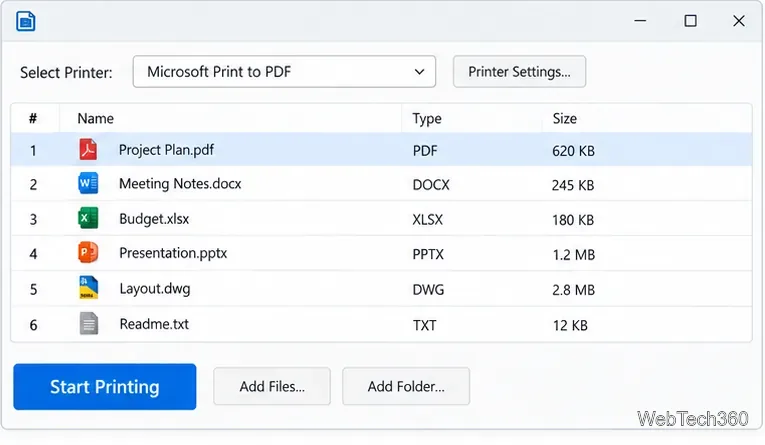Click row number 6 cell
The height and width of the screenshot is (445, 765).
(33, 325)
